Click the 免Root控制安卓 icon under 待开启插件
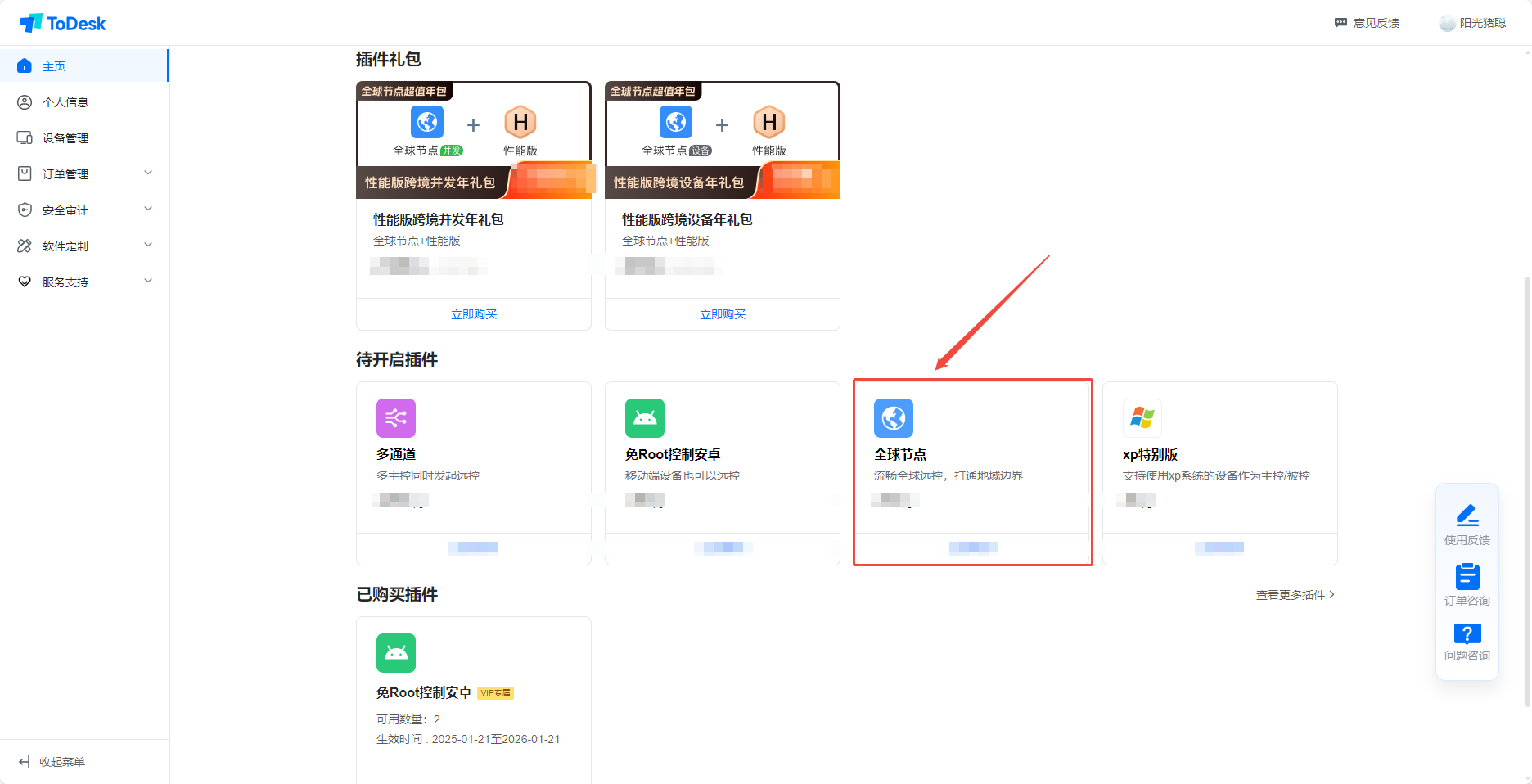 pos(645,418)
